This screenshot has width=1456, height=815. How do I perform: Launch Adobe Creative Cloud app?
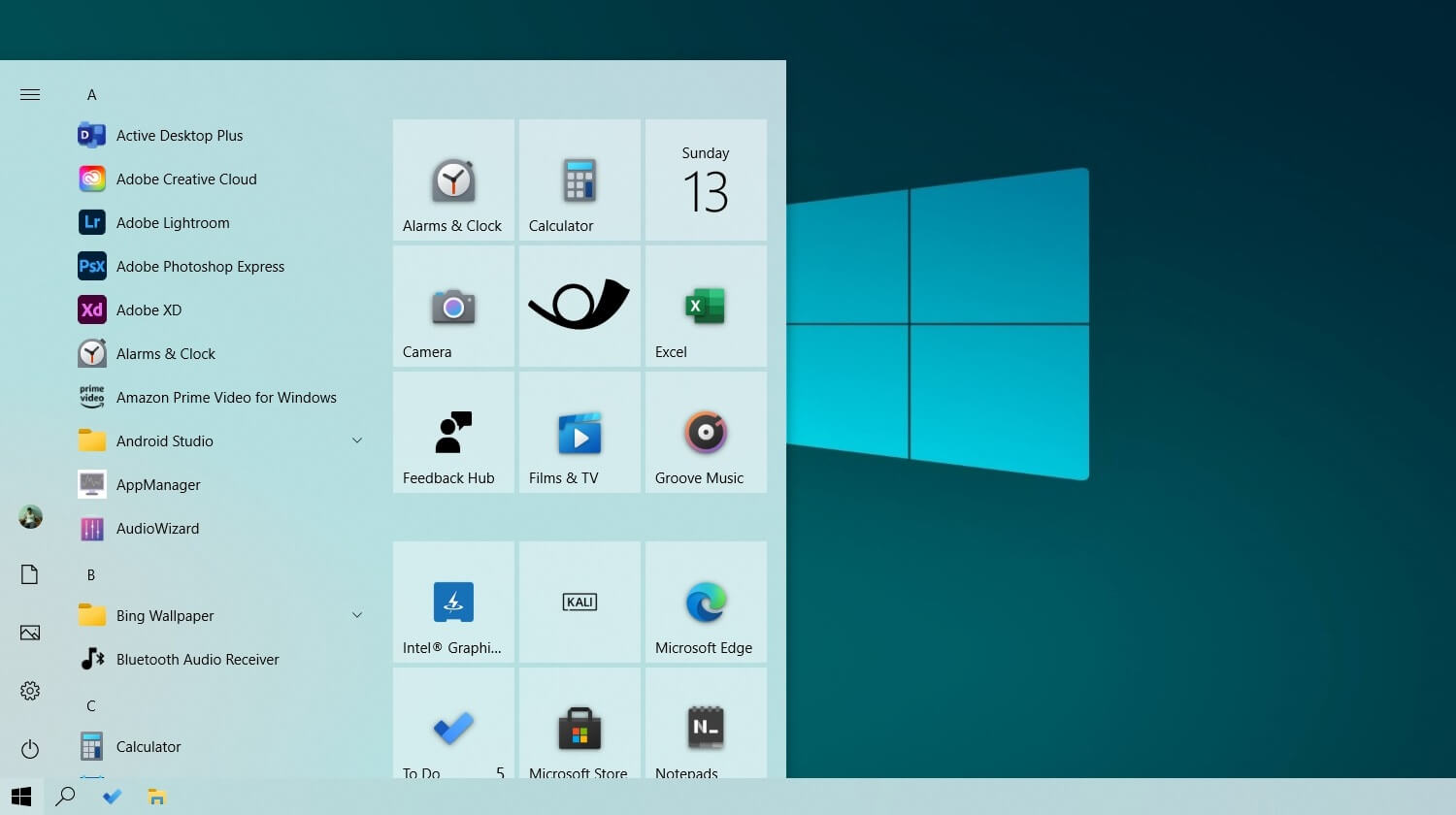(x=221, y=179)
